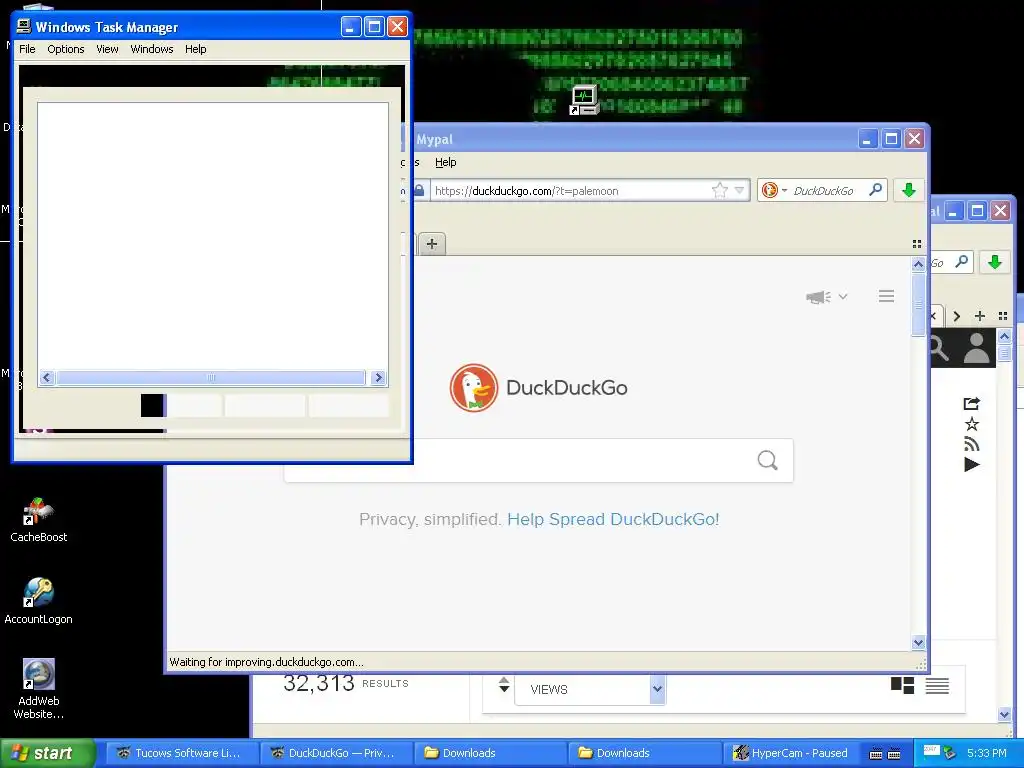Open the VIEWS sort dropdown
The height and width of the screenshot is (768, 1024).
590,690
